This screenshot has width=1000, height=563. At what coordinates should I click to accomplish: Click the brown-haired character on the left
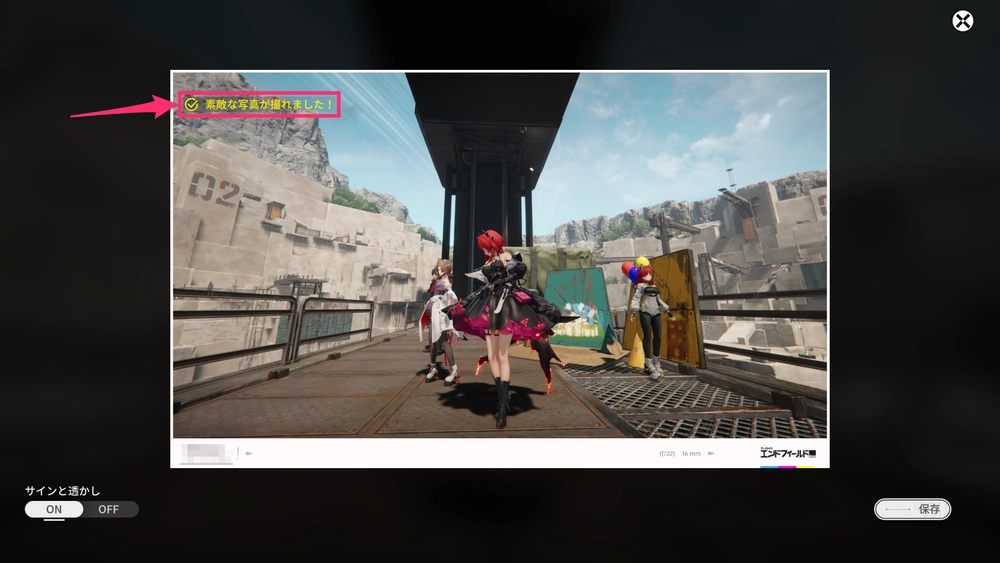pyautogui.click(x=440, y=315)
